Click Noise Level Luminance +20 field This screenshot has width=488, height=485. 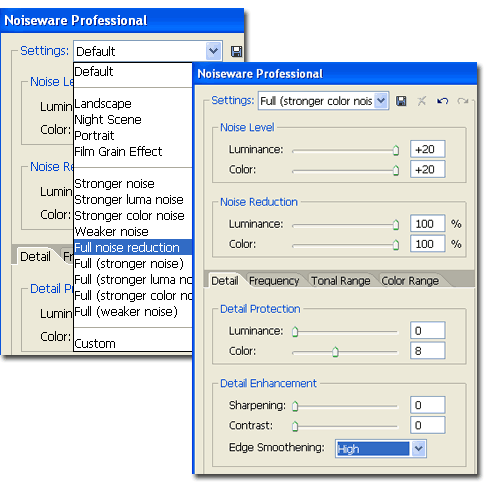click(x=428, y=149)
